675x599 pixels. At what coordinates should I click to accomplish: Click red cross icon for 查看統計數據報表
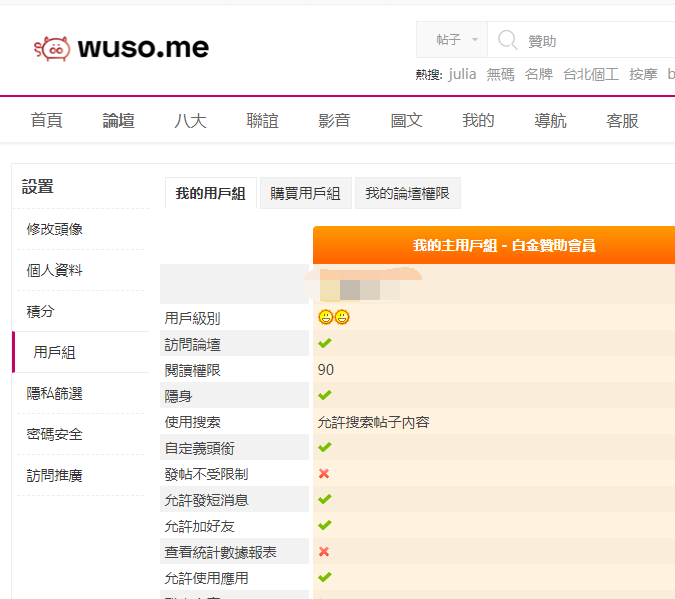[x=324, y=552]
